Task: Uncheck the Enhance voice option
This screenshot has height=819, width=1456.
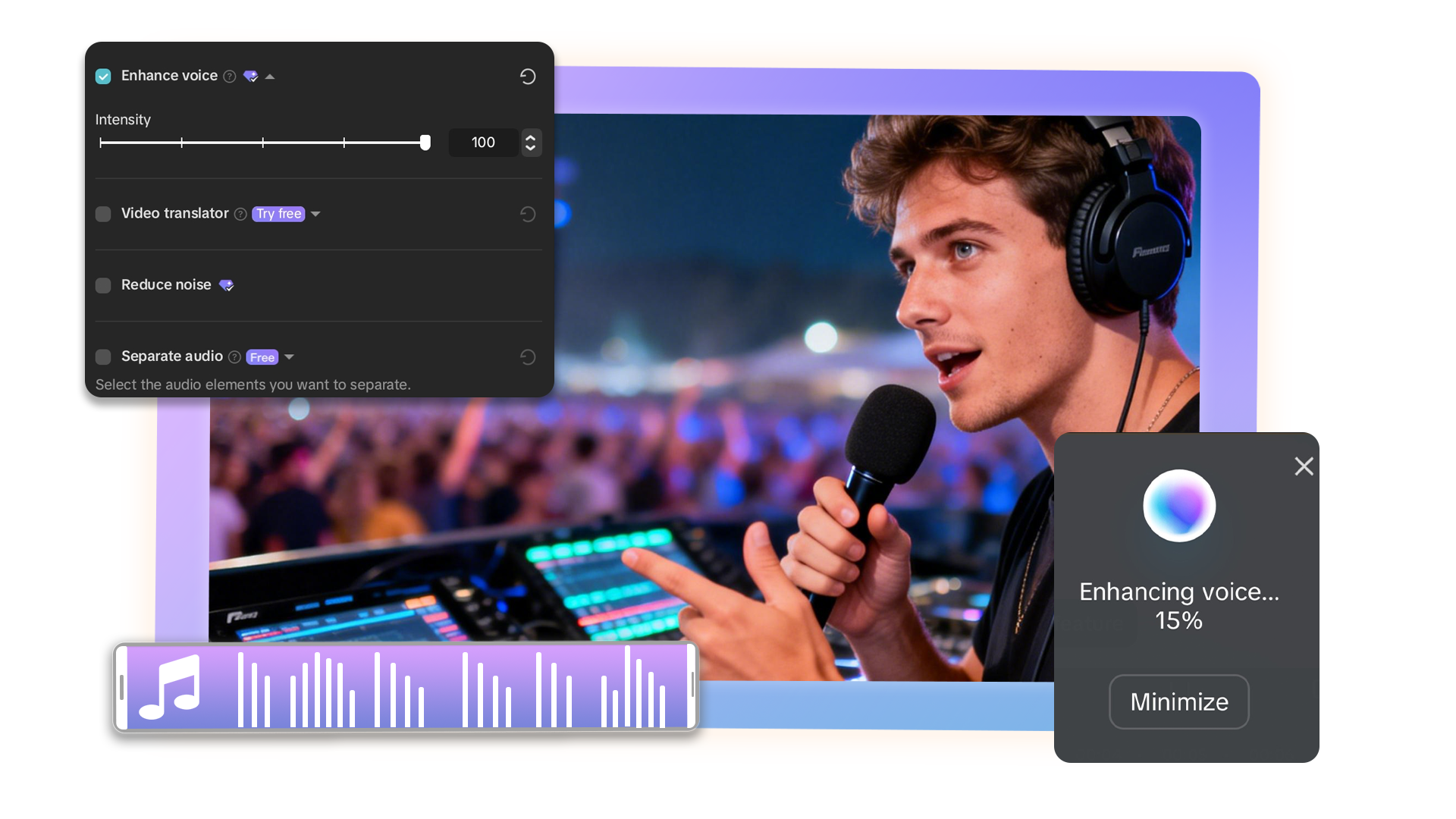Action: pyautogui.click(x=103, y=76)
